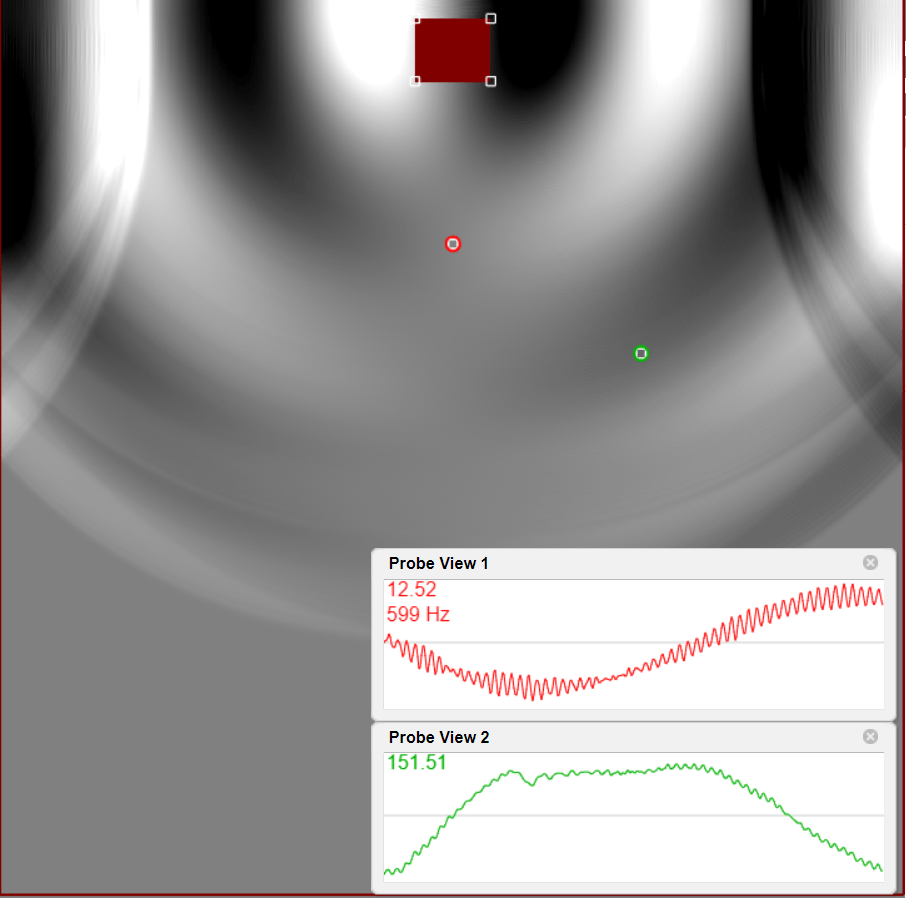Click the dark red source rectangle
Screen dimensions: 906x898
[x=452, y=50]
